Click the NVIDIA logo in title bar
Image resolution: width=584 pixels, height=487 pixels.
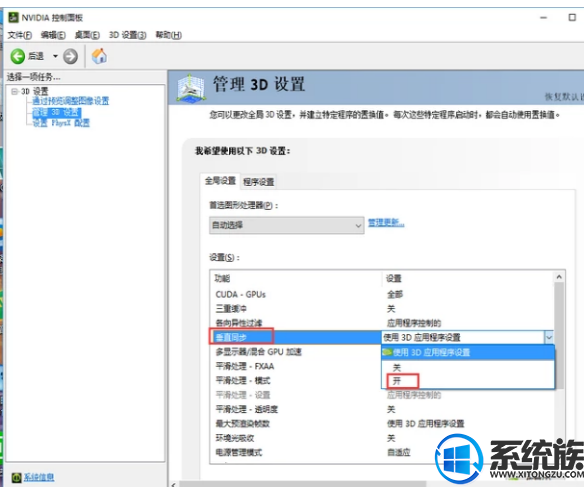13,17
